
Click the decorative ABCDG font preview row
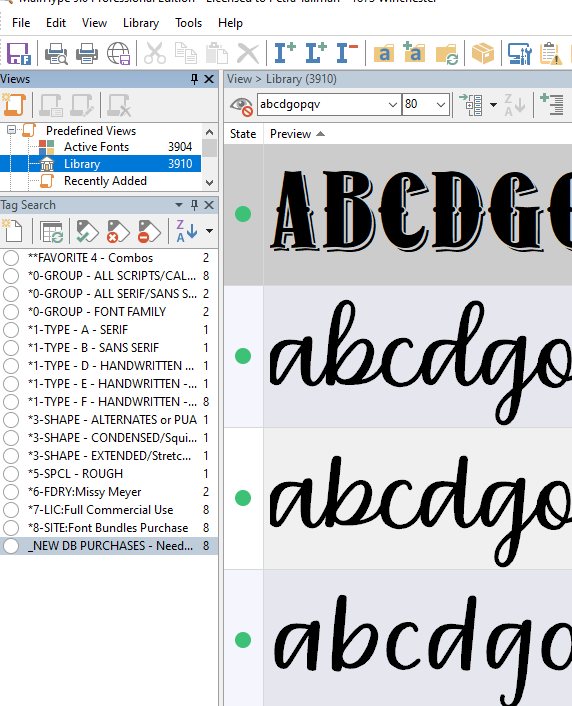tap(398, 214)
